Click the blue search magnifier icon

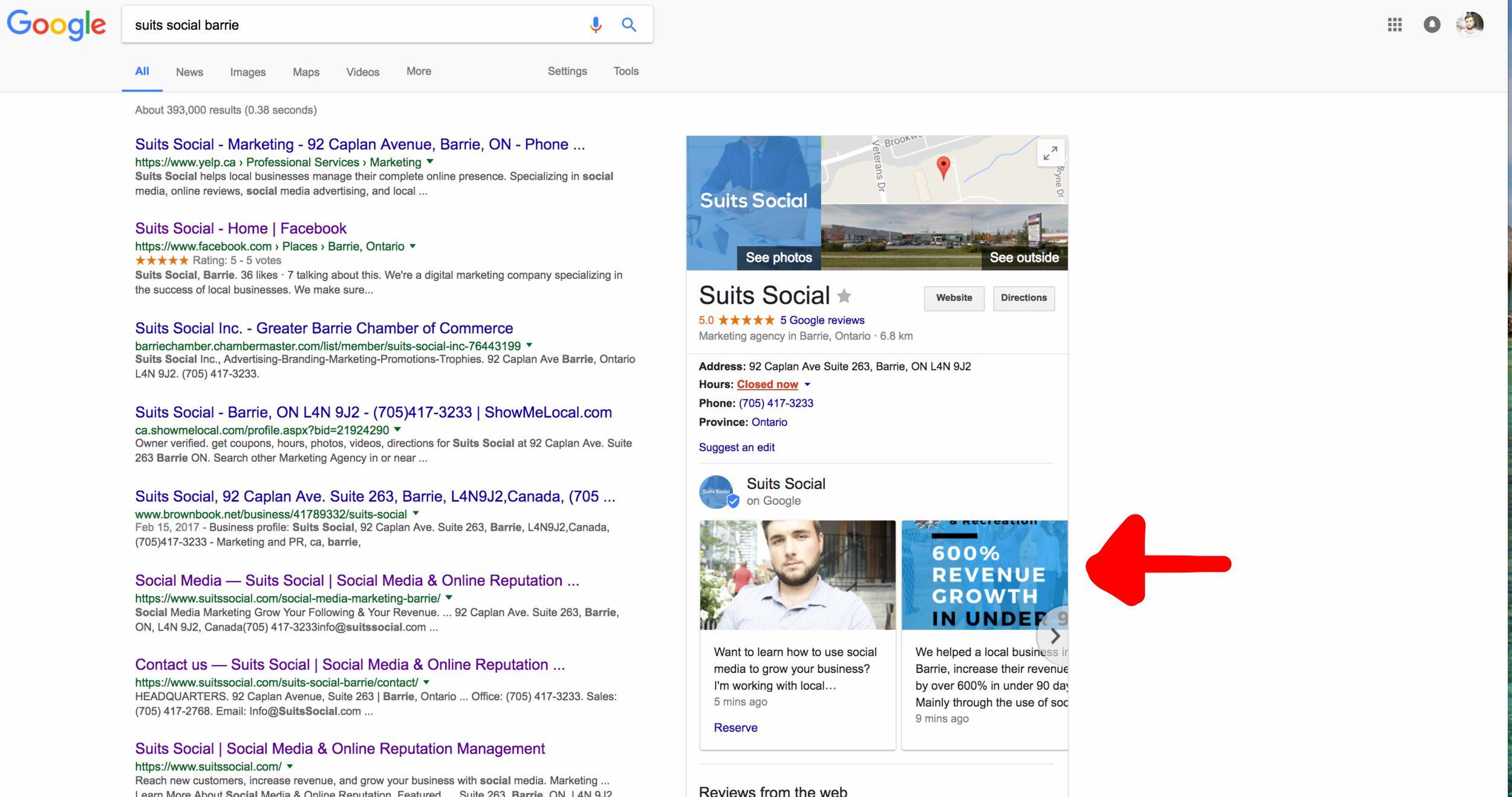(629, 25)
